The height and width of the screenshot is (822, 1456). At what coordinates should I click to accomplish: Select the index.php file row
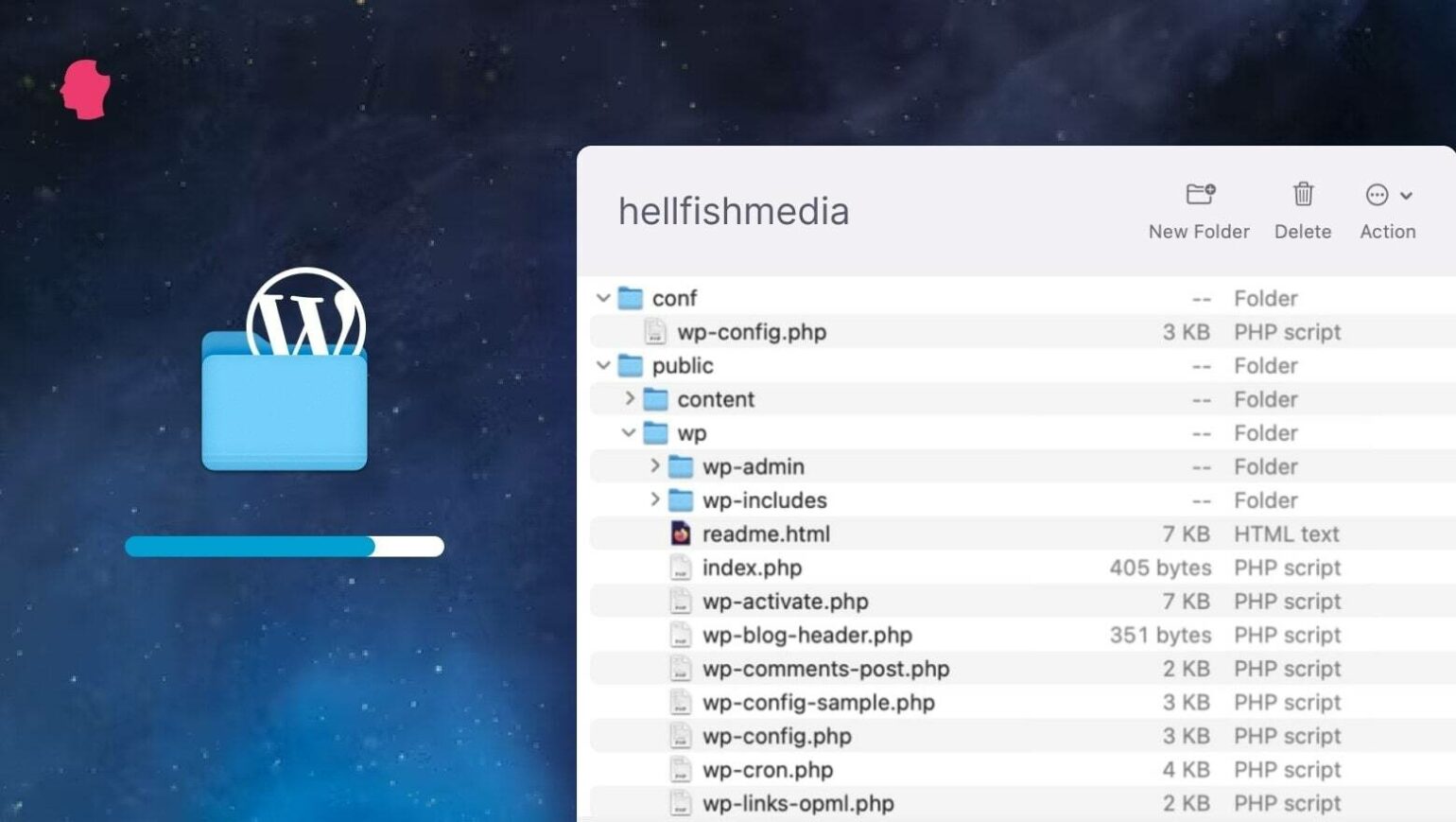(1023, 568)
